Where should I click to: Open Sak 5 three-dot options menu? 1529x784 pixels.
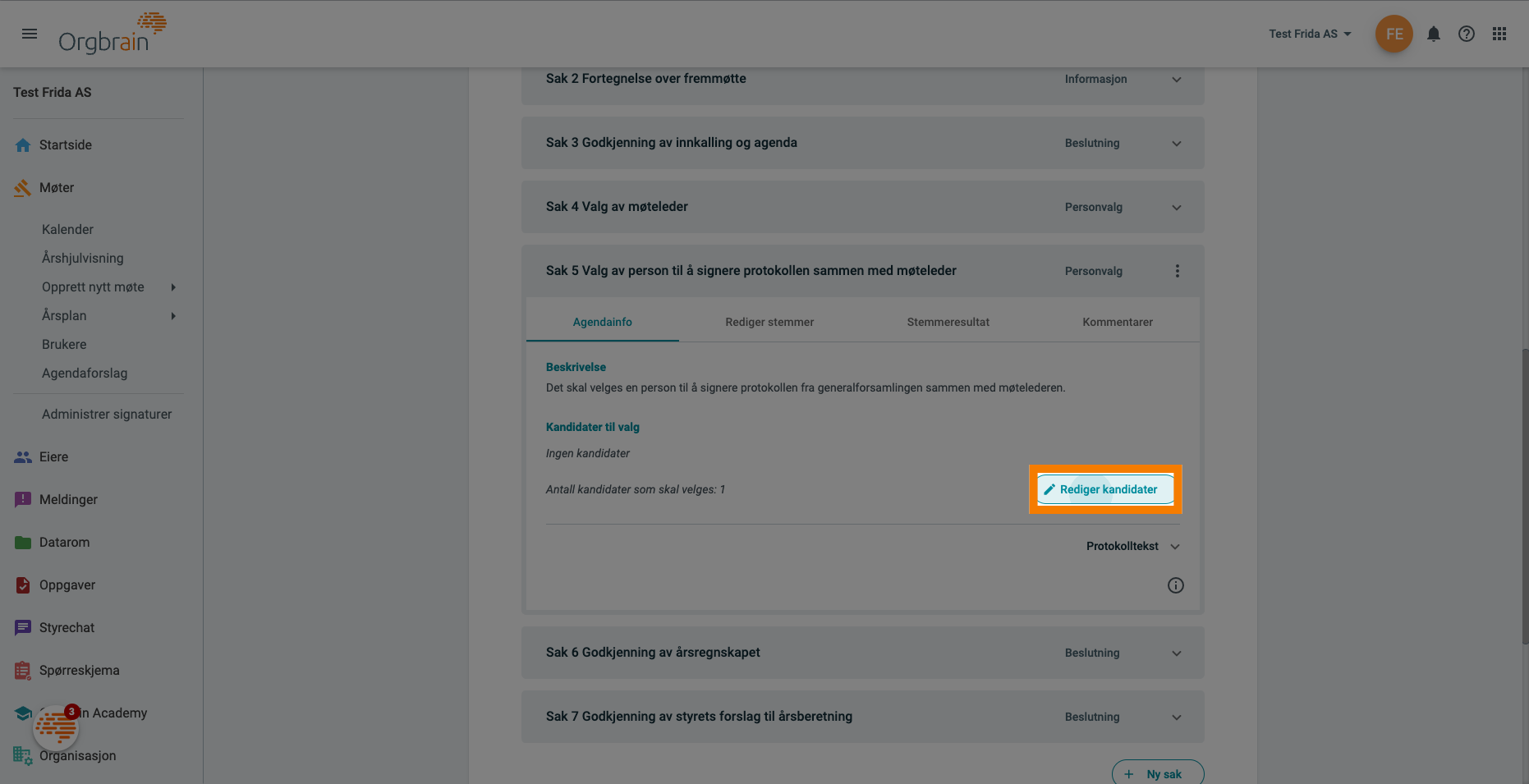point(1177,271)
